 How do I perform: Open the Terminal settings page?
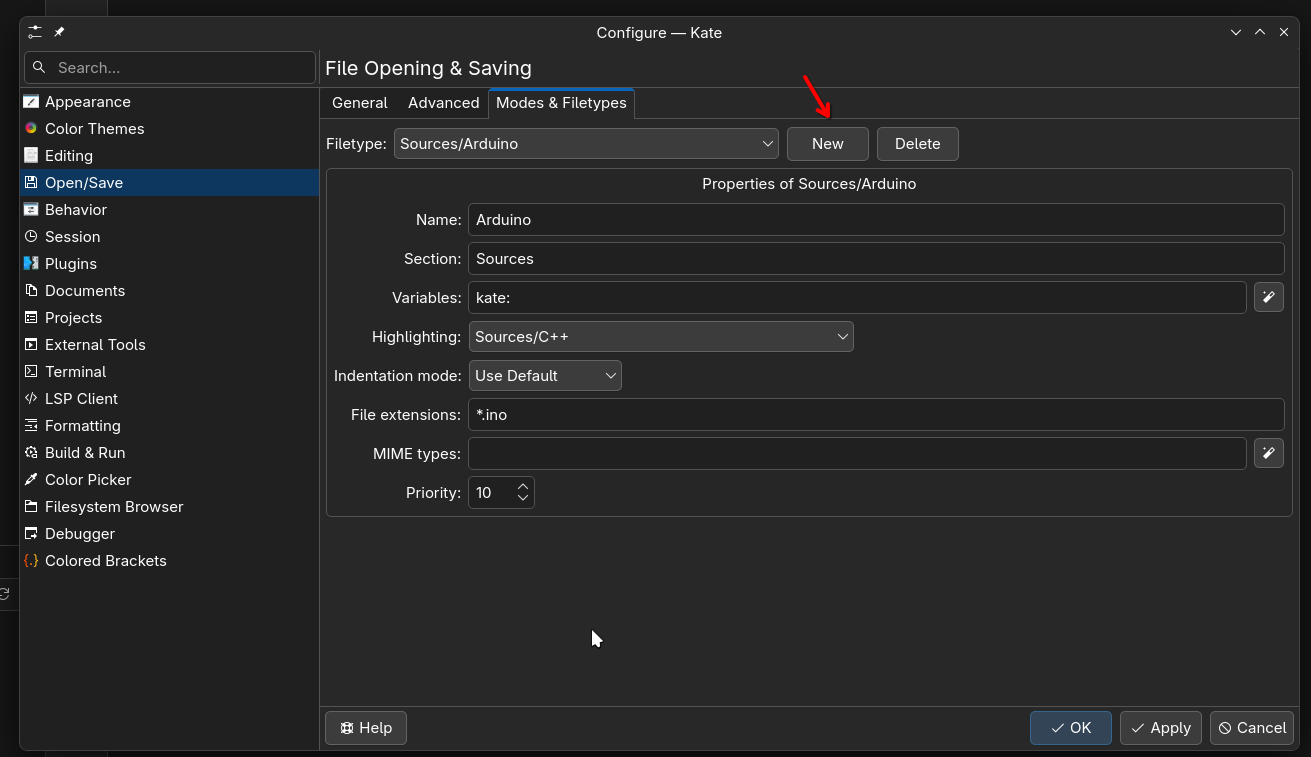[75, 372]
